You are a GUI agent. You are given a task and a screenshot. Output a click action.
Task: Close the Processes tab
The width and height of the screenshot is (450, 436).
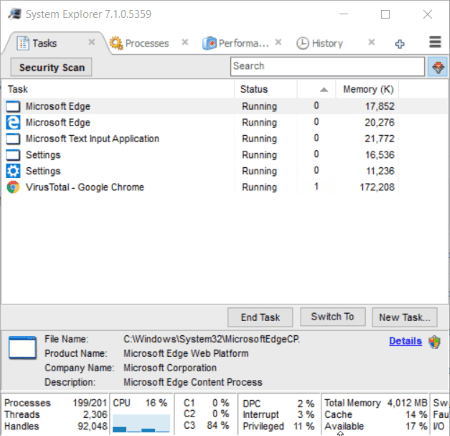point(185,42)
